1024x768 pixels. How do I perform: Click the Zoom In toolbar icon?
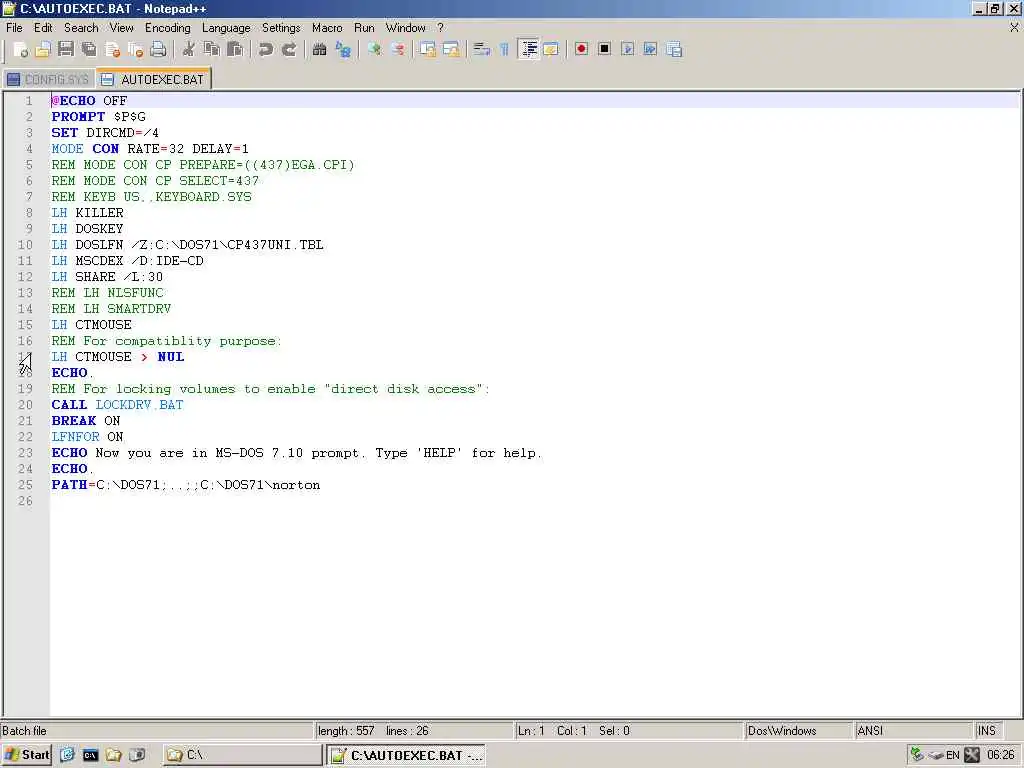click(x=374, y=50)
